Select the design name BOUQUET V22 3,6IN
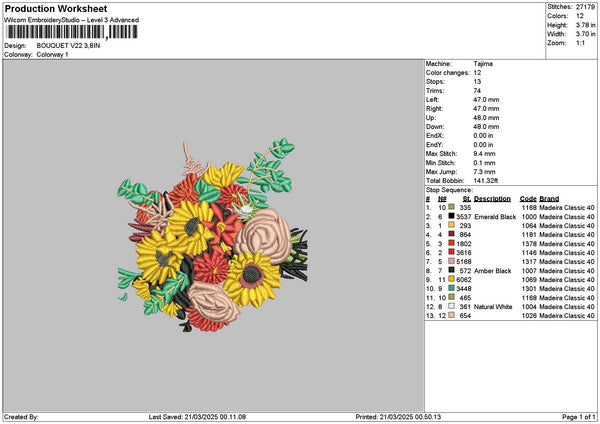600x424 pixels. point(69,45)
